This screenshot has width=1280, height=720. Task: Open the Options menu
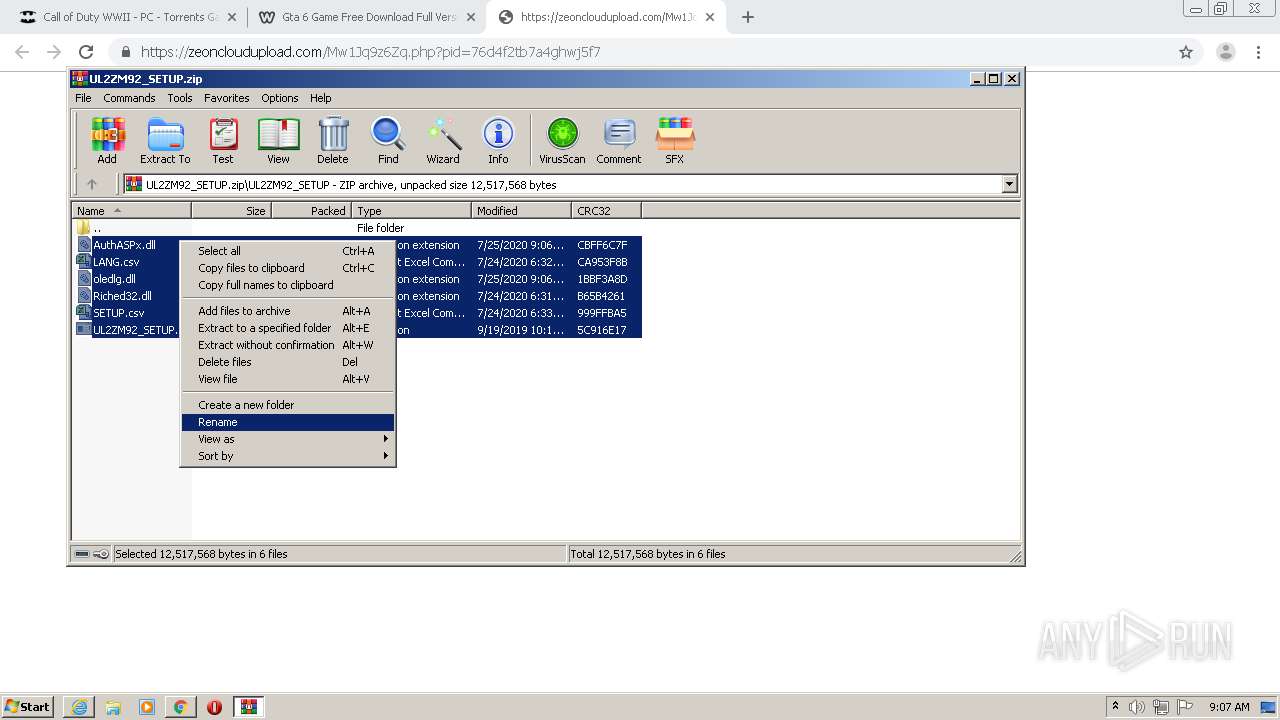[280, 98]
